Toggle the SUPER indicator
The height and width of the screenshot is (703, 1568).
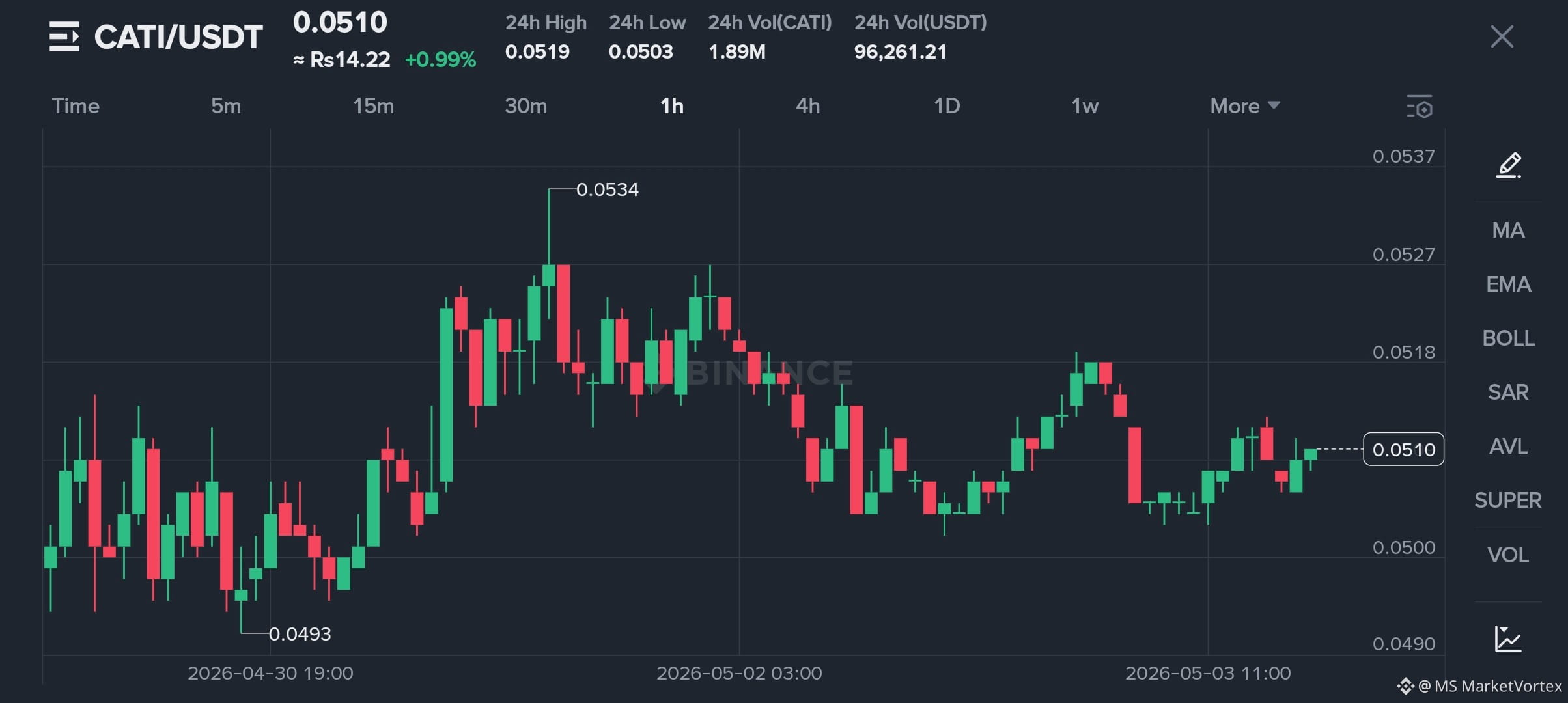pos(1508,500)
